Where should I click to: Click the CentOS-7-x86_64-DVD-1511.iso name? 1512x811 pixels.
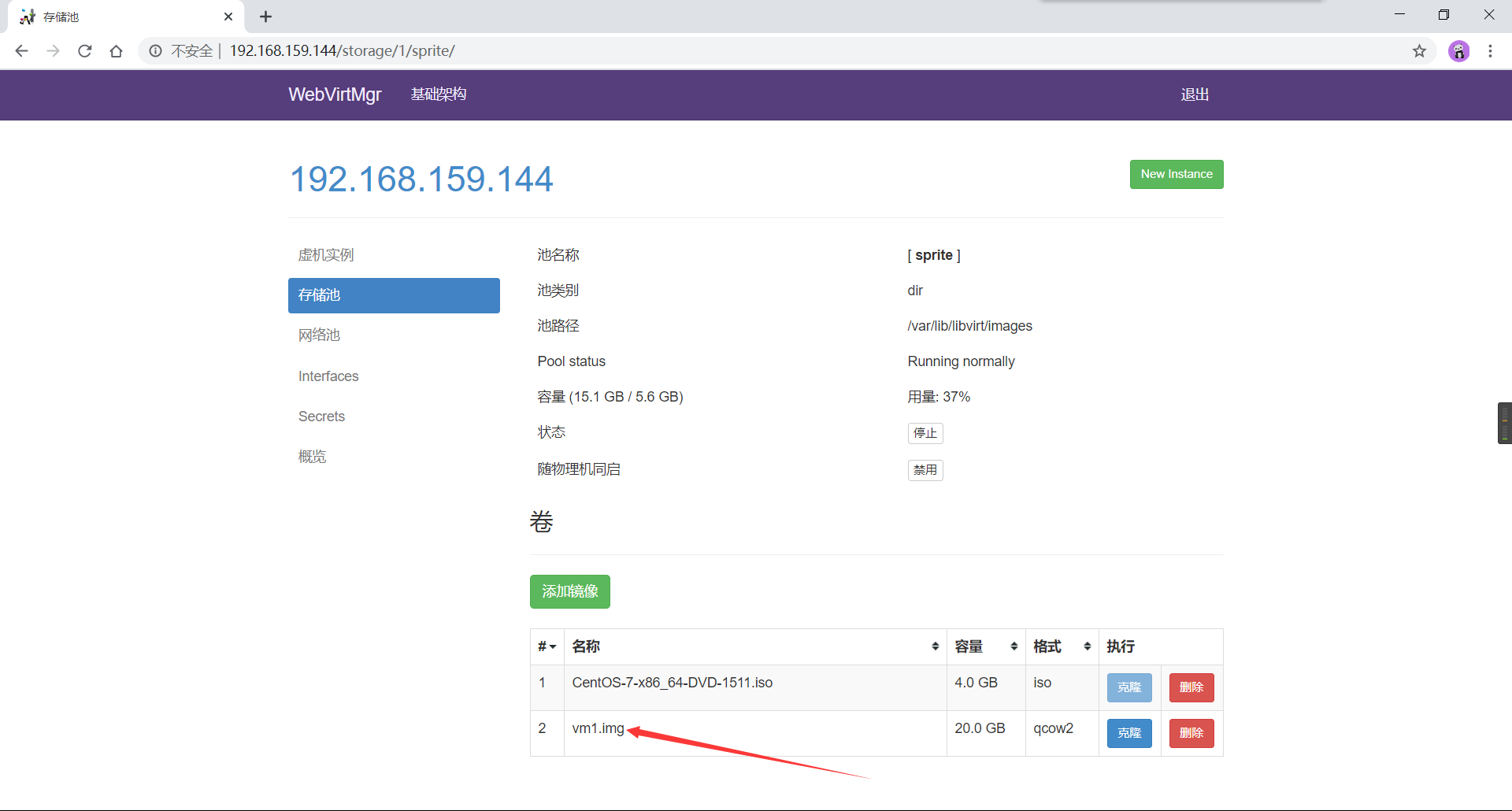click(672, 683)
